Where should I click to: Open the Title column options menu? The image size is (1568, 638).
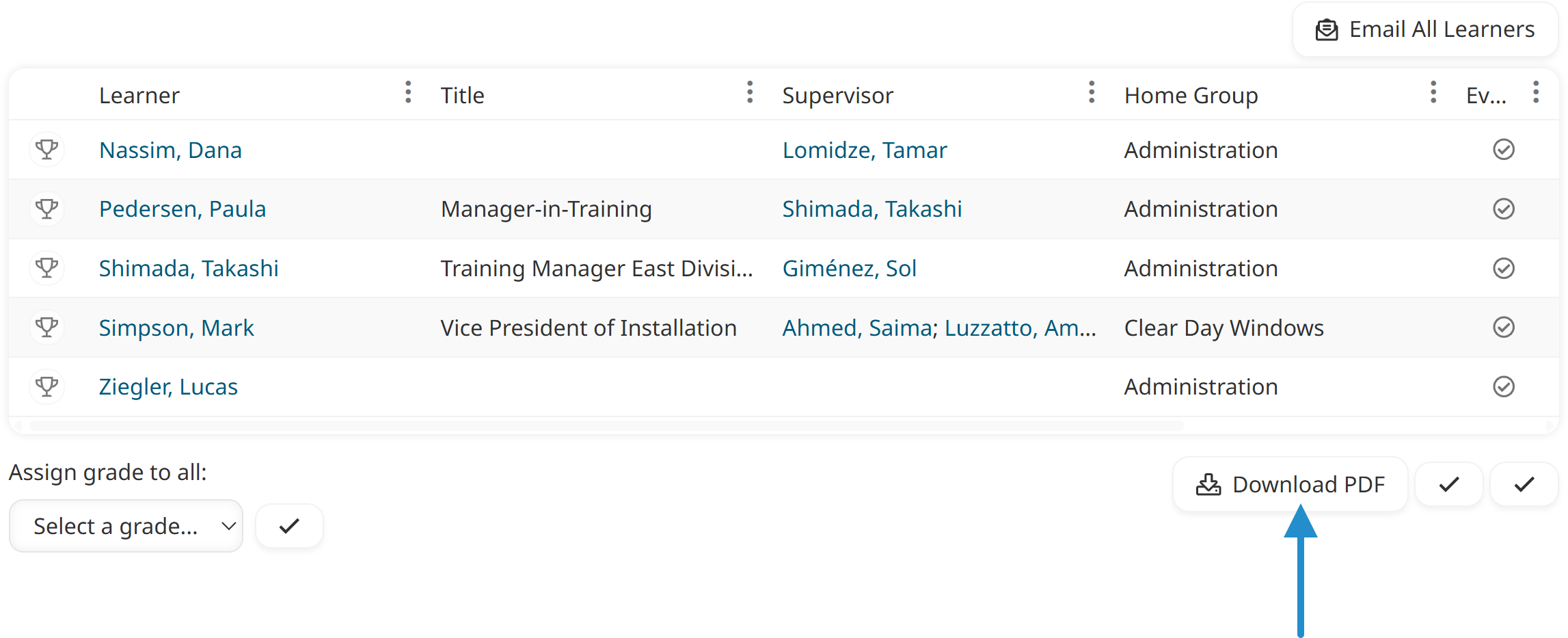(750, 92)
